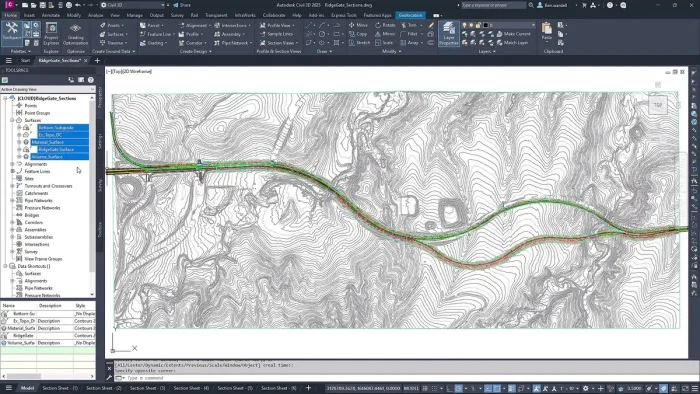
Task: Click the Share button in title bar
Action: [182, 5]
